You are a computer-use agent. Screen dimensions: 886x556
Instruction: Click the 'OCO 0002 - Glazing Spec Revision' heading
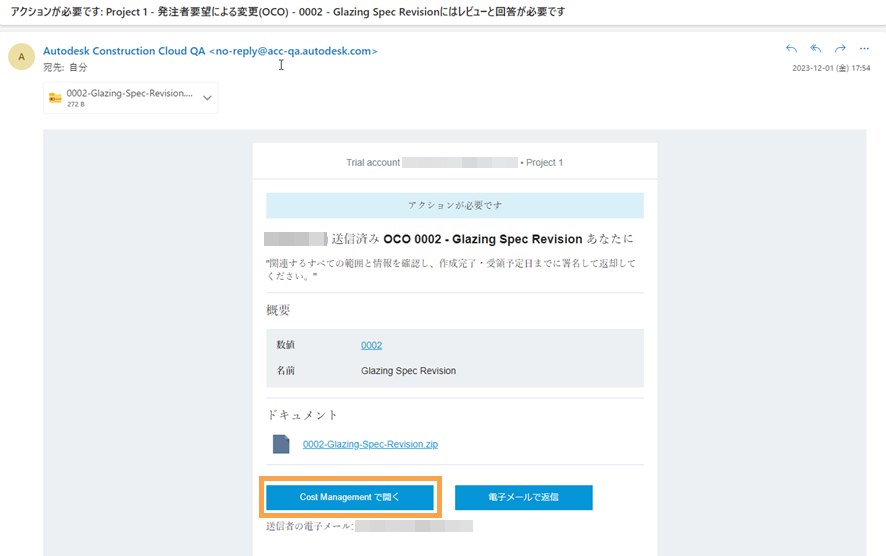pos(483,239)
